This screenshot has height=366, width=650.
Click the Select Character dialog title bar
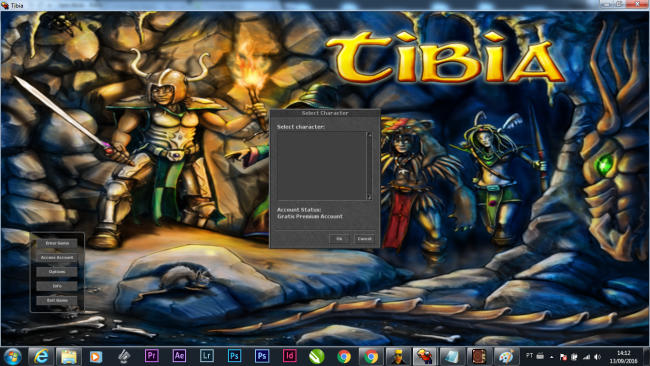point(325,113)
